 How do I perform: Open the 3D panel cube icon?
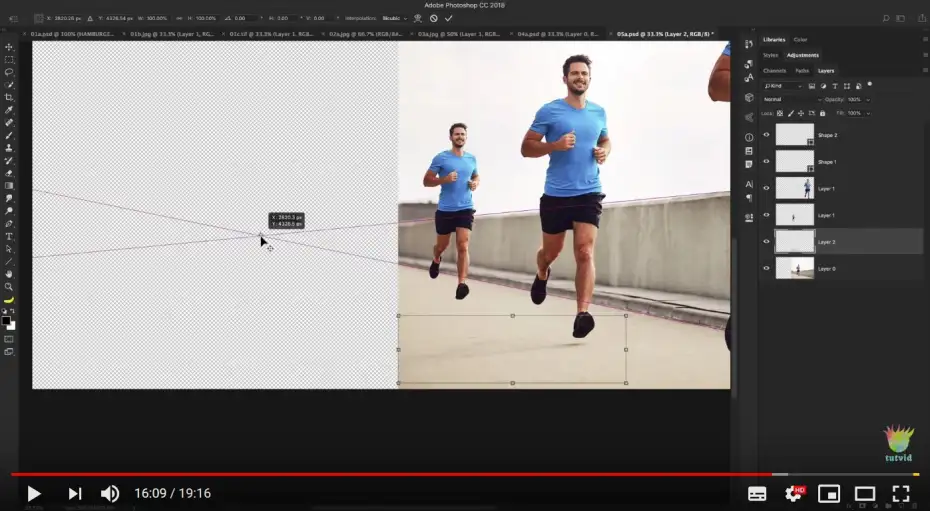click(x=749, y=97)
